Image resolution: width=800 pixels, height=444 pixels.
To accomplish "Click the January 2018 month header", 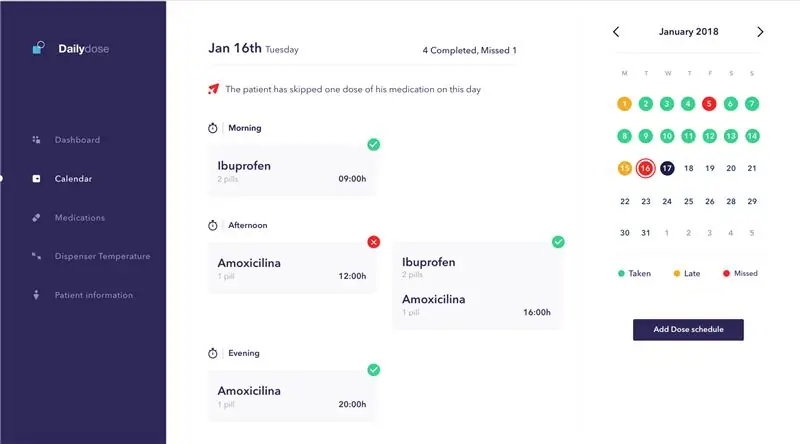I will pyautogui.click(x=688, y=32).
